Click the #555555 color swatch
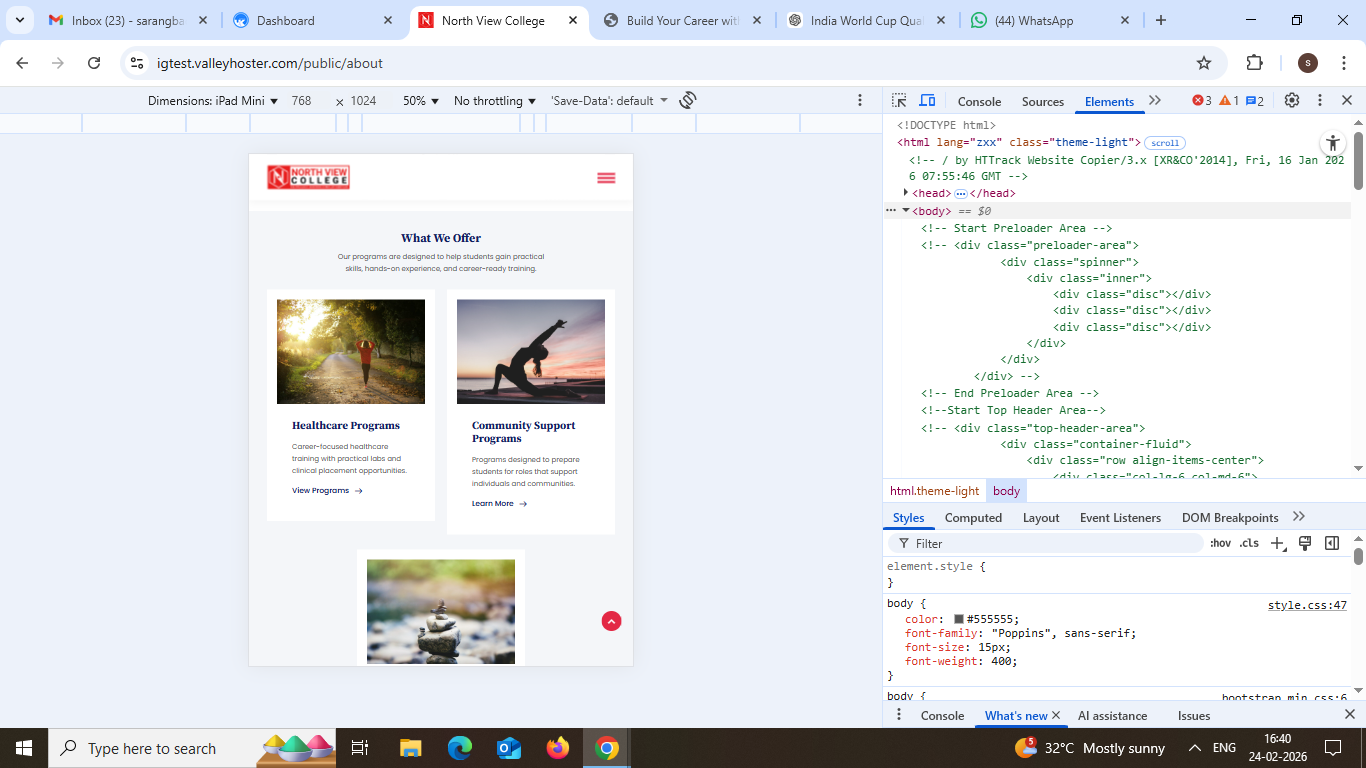The image size is (1366, 768). pyautogui.click(x=959, y=620)
